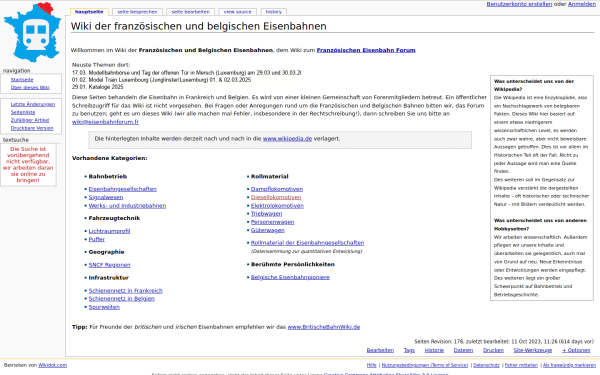This screenshot has height=375, width=600.
Task: Click Tags in page footer
Action: click(x=409, y=351)
